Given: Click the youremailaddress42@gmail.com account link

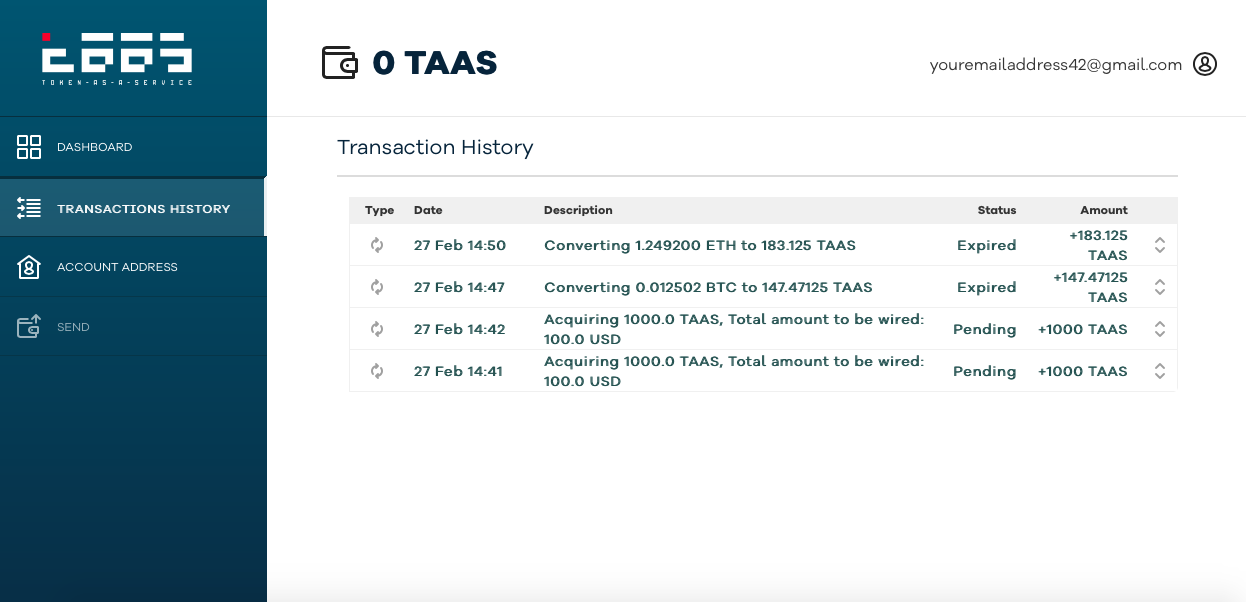Looking at the screenshot, I should tap(1055, 65).
